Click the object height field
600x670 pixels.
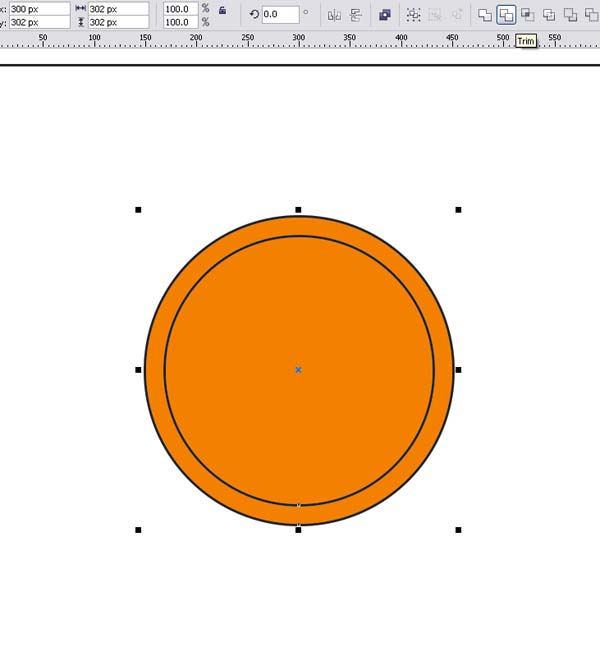(118, 22)
